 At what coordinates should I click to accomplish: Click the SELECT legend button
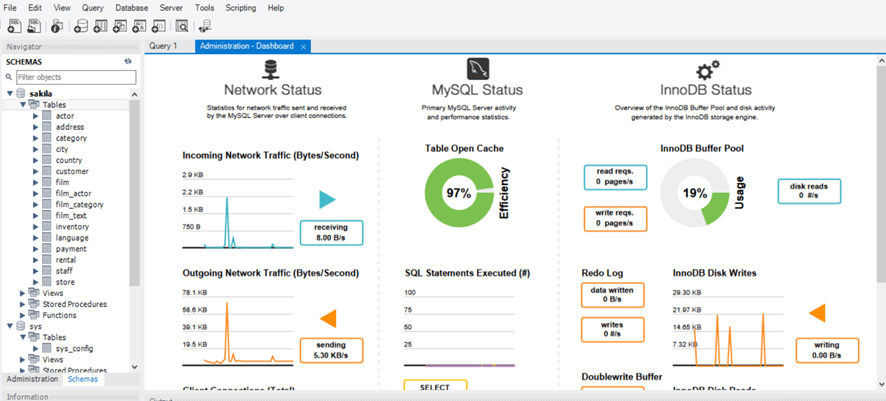(x=435, y=387)
